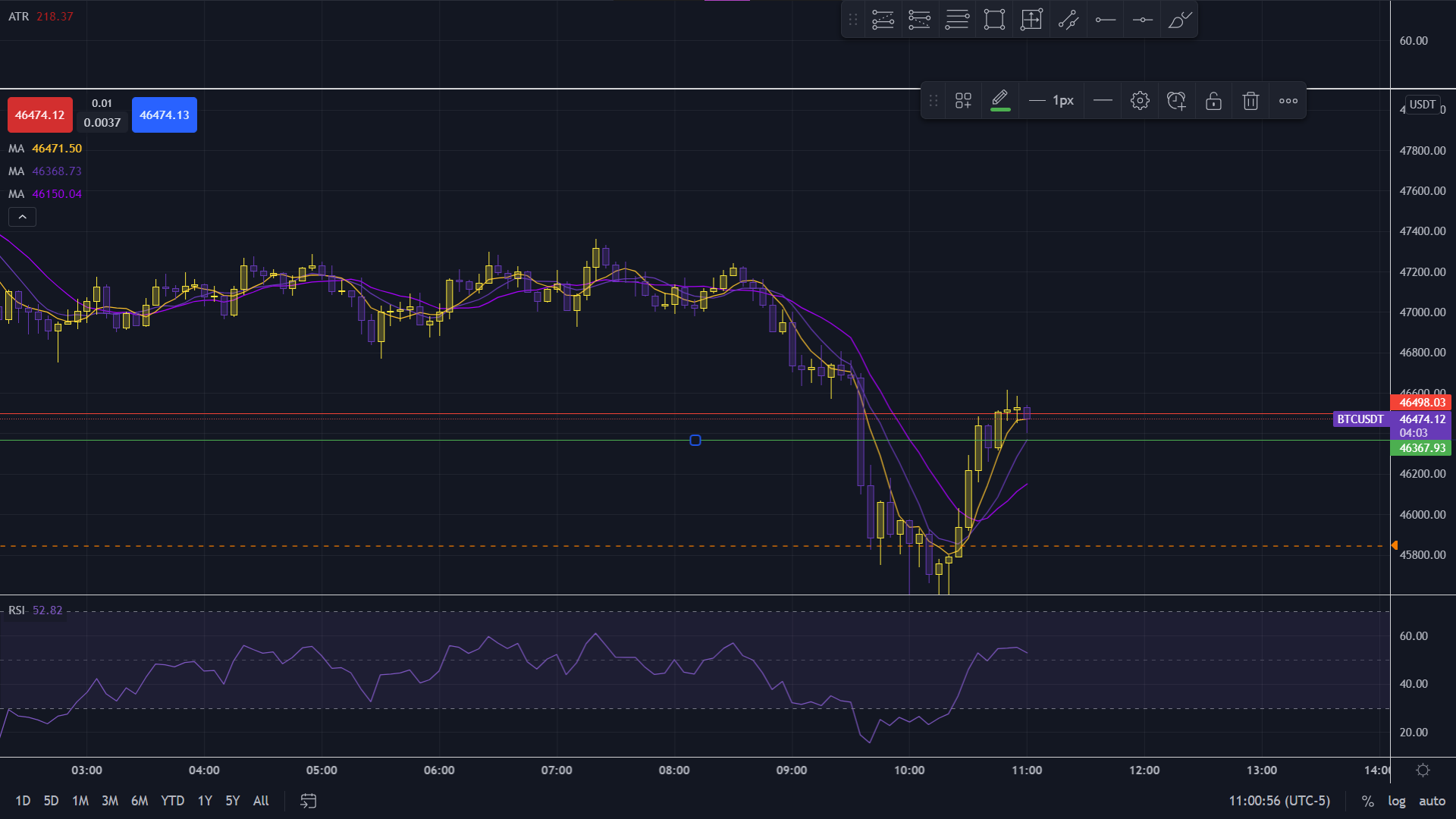The height and width of the screenshot is (819, 1456).
Task: Select the Long Position drawing tool
Action: tap(883, 20)
